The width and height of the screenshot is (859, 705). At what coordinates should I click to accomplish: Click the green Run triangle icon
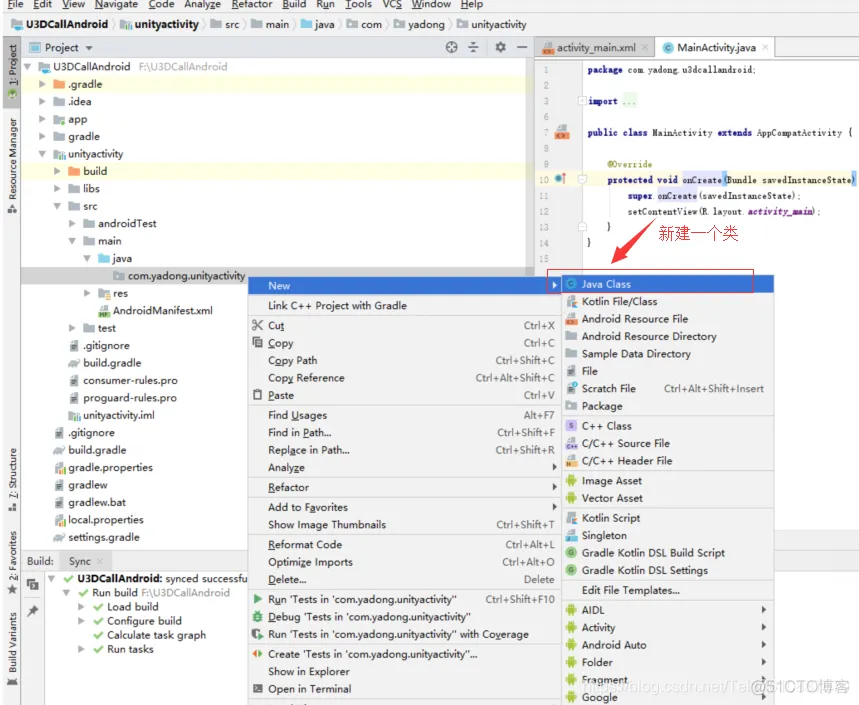(257, 599)
